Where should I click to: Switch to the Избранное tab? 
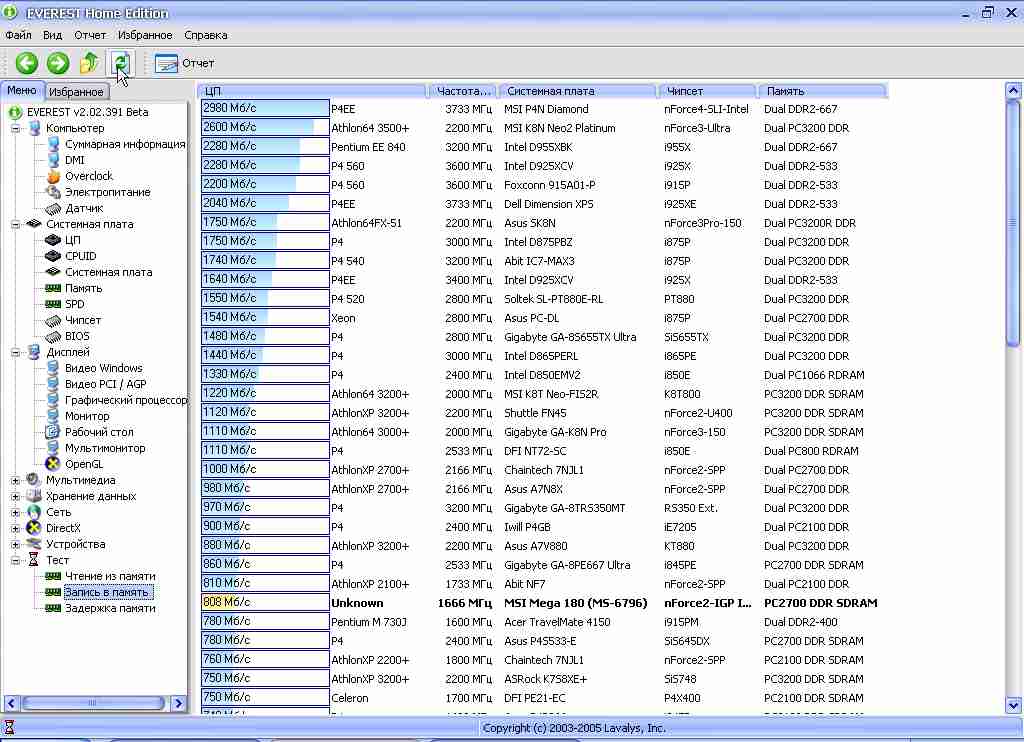[76, 91]
